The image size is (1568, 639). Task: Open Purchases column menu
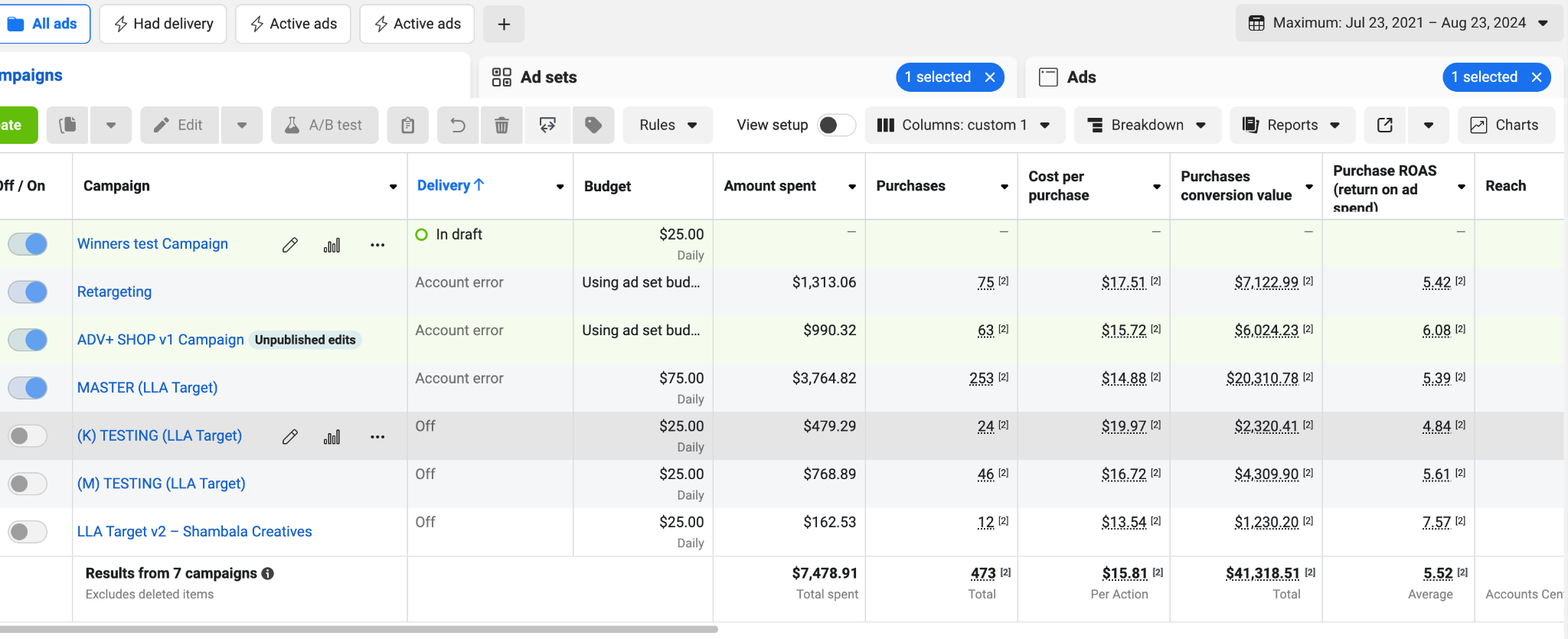point(1004,187)
